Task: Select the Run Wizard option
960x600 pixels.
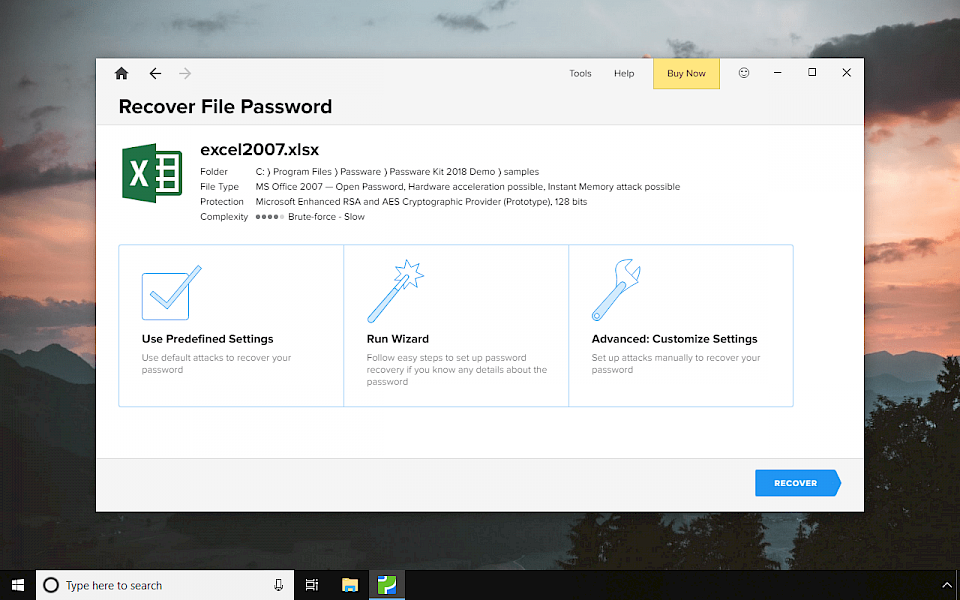Action: coord(456,326)
